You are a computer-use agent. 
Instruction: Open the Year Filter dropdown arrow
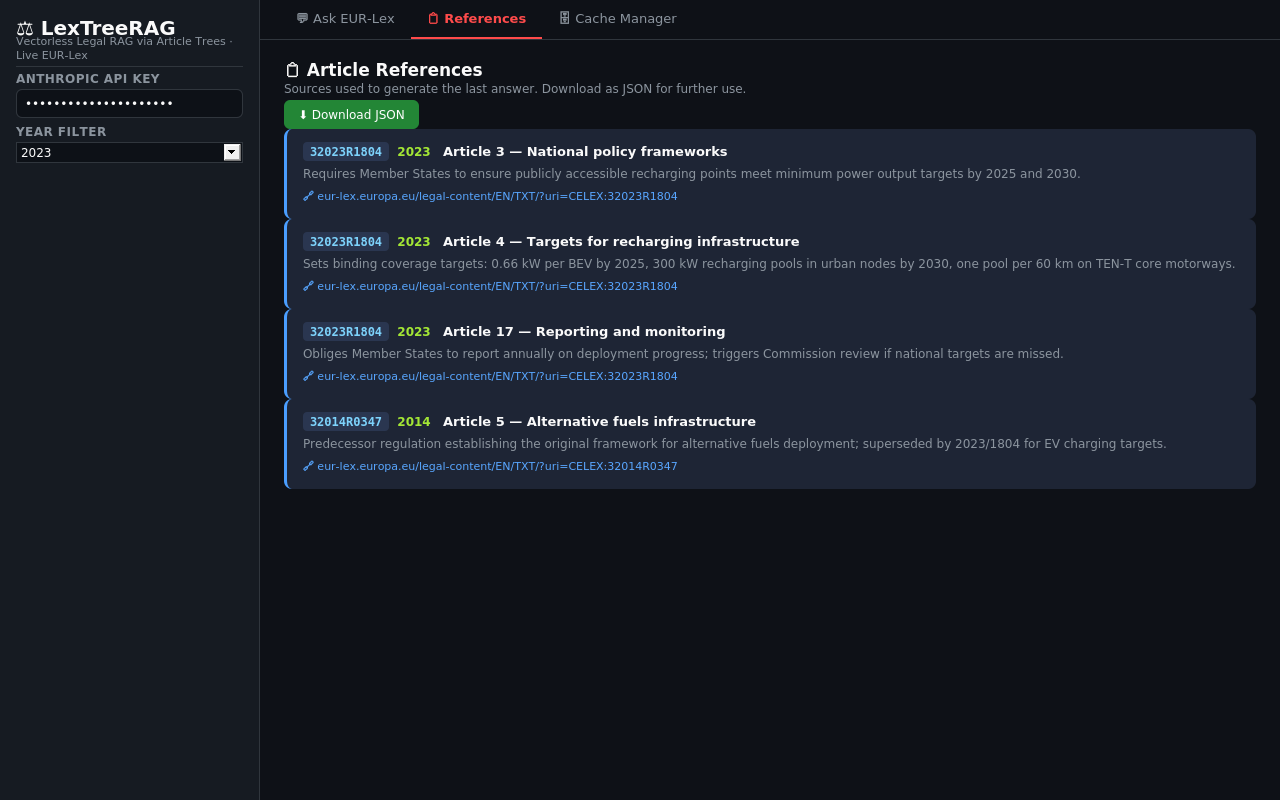[x=232, y=152]
